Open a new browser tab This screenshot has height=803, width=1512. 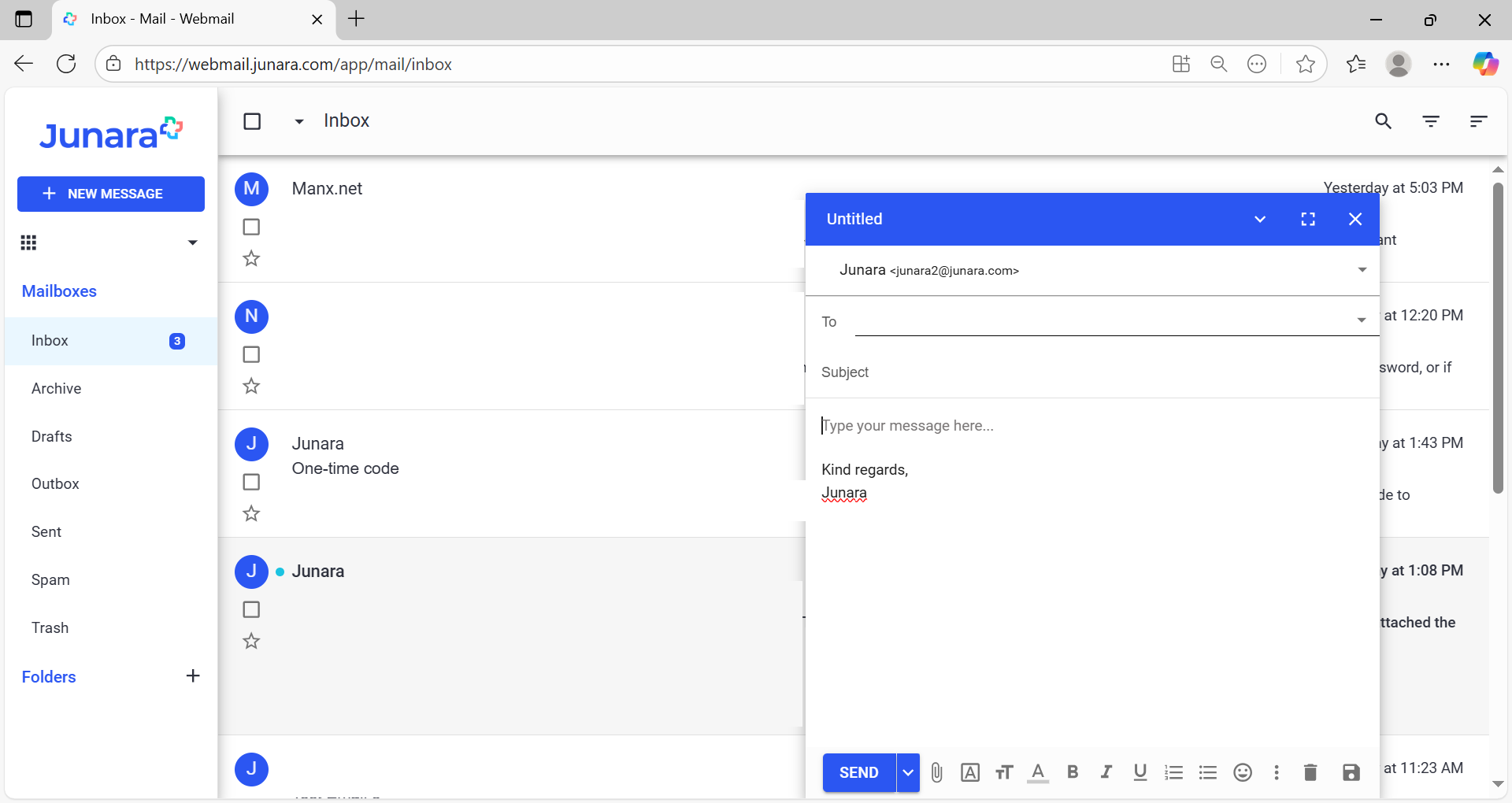click(356, 19)
